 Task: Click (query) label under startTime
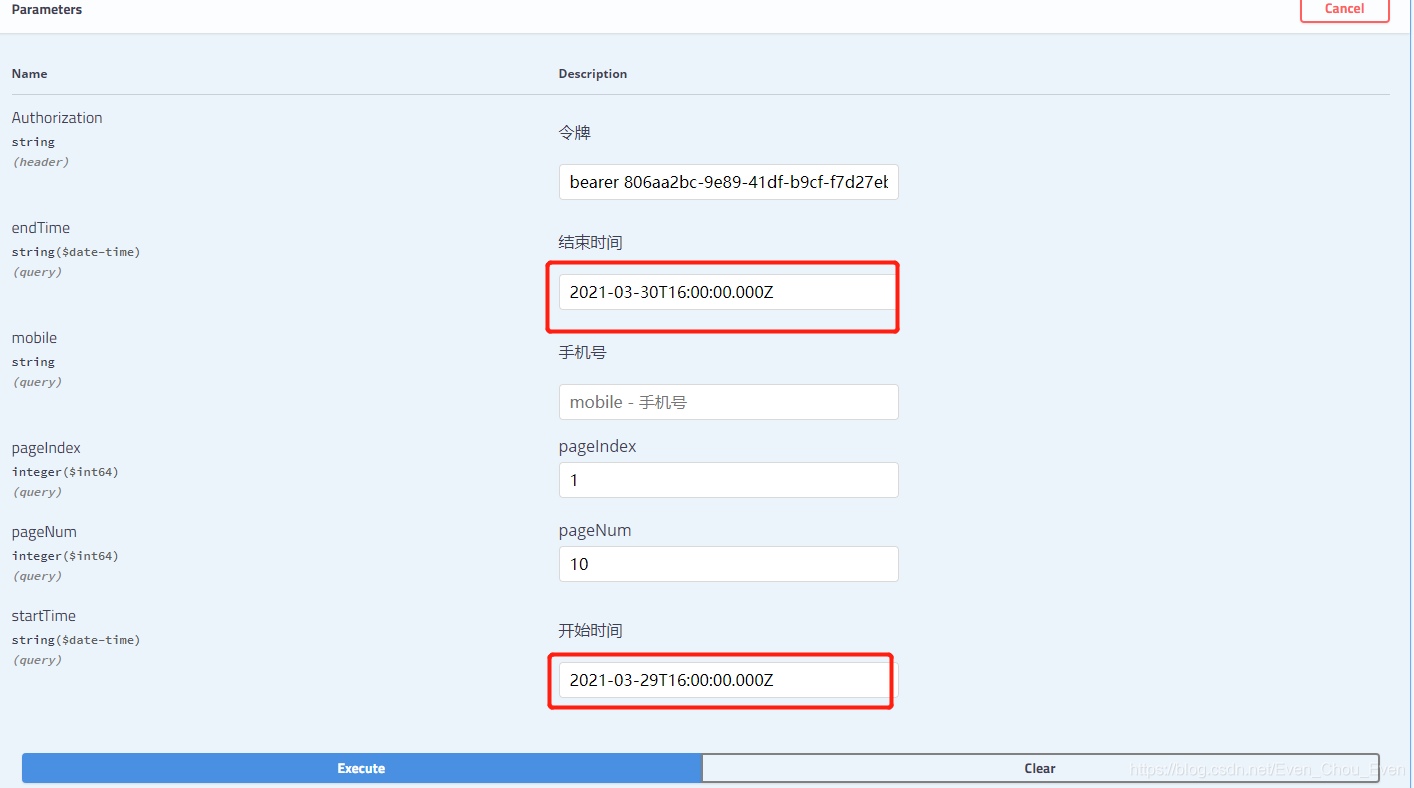[37, 660]
